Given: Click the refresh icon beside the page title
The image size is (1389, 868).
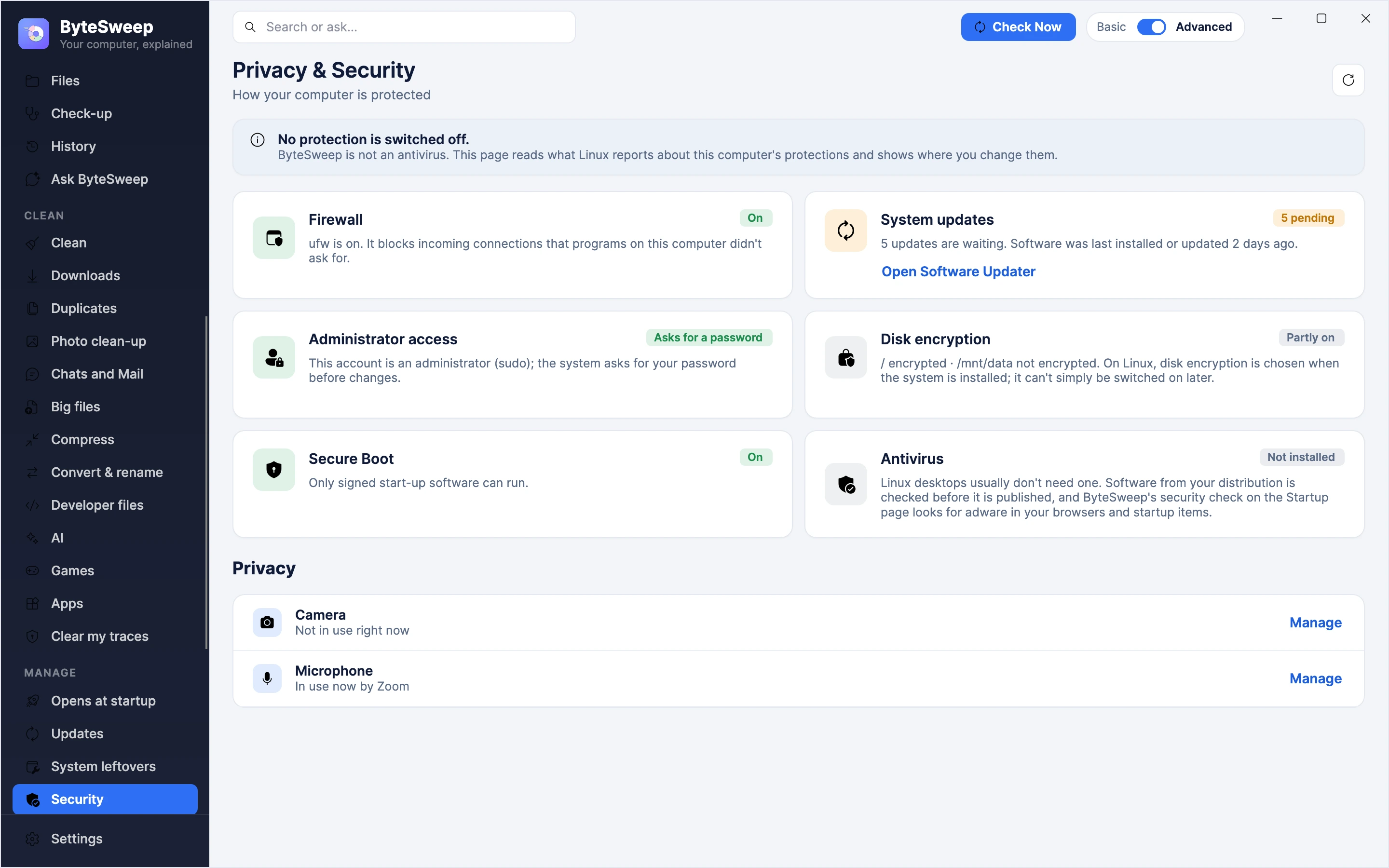Looking at the screenshot, I should point(1348,80).
